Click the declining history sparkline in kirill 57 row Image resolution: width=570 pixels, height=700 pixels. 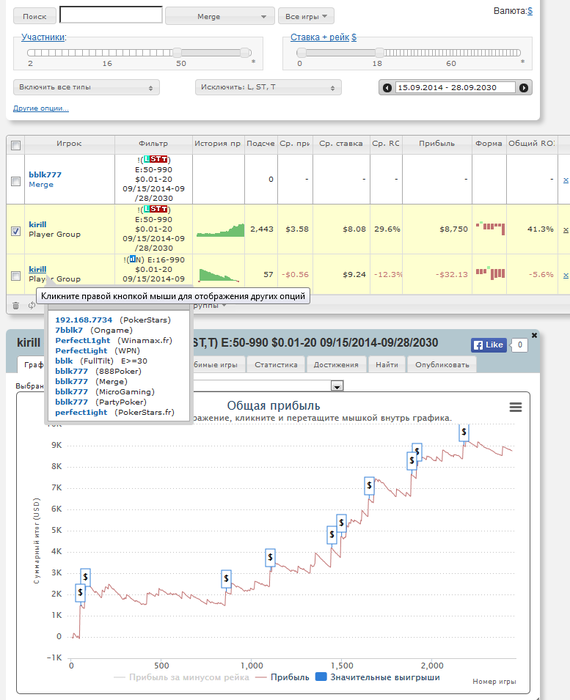click(x=219, y=275)
